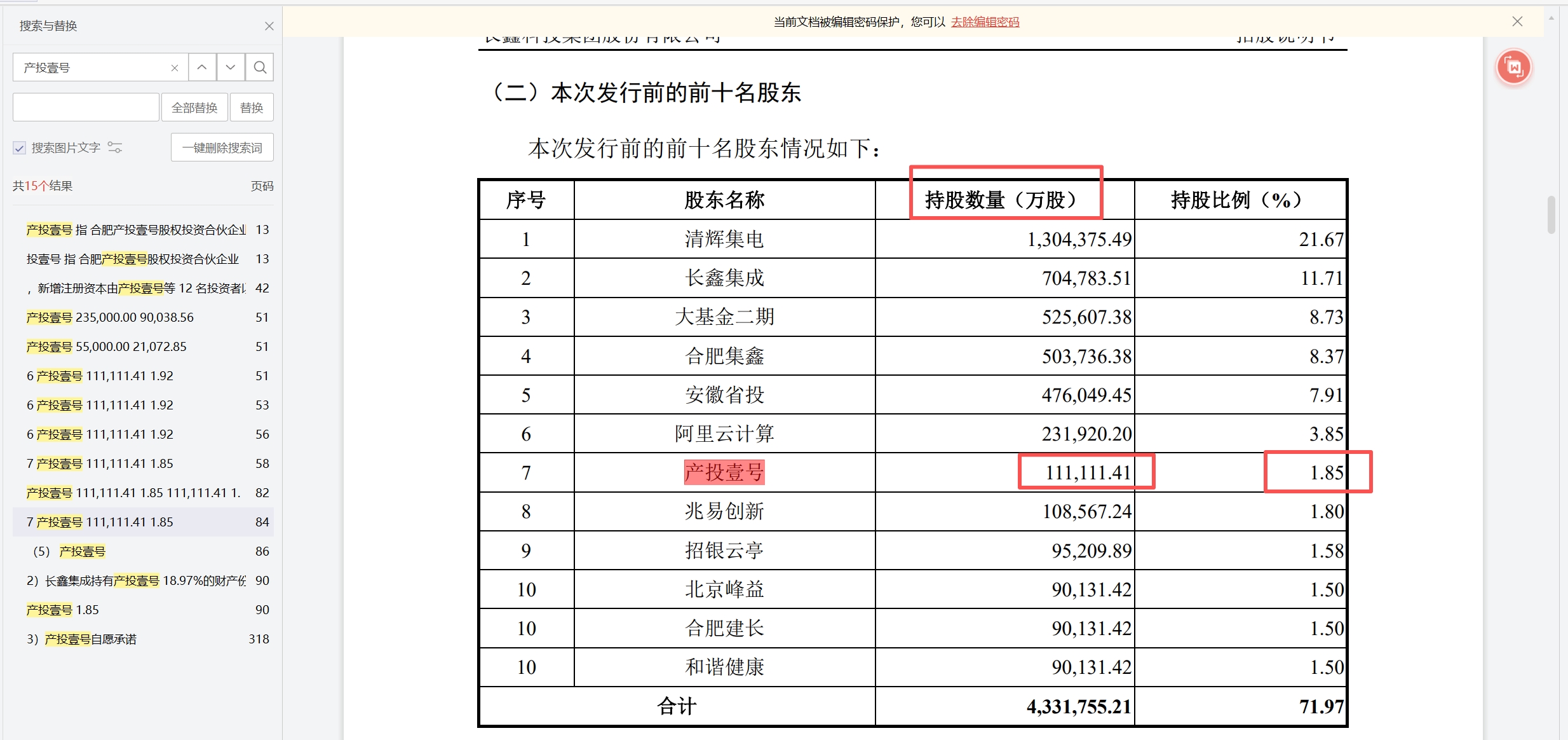This screenshot has width=1568, height=740.
Task: Click the vertical scrollbar thumb
Action: [x=1551, y=215]
